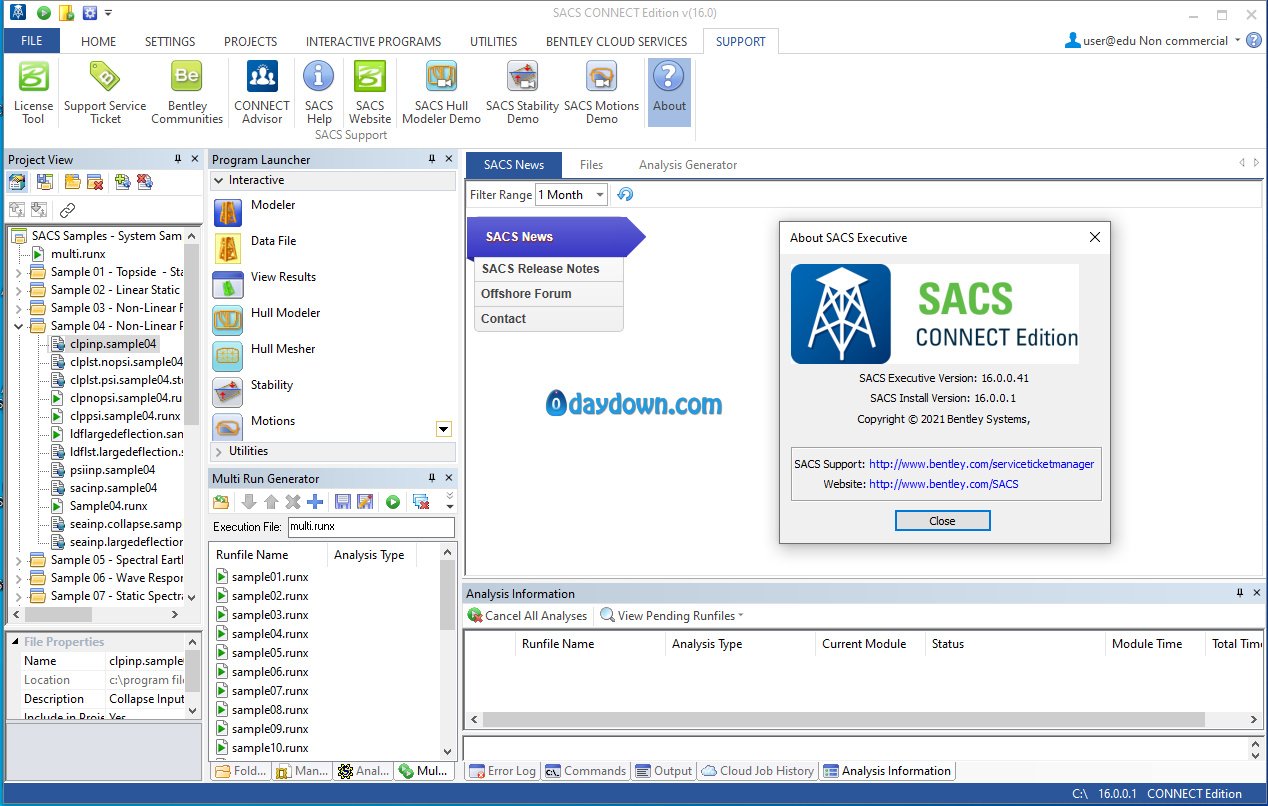Switch to the SETTINGS ribbon tab

point(170,42)
